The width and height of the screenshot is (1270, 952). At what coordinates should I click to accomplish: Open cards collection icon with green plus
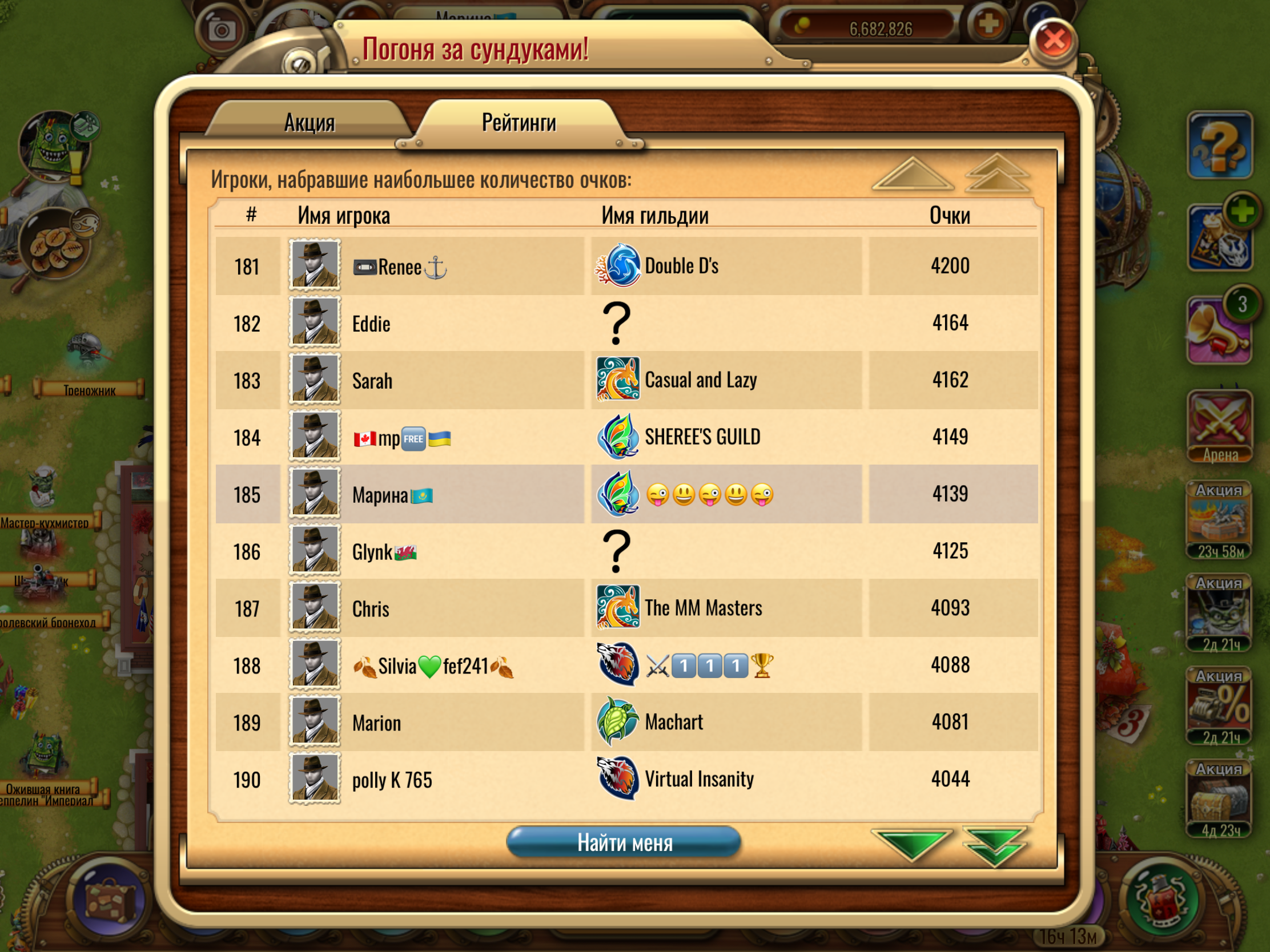point(1220,237)
